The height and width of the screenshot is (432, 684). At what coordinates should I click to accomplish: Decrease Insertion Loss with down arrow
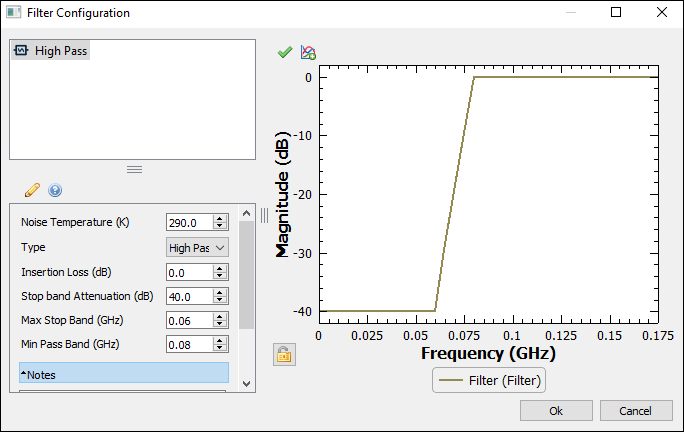tap(220, 277)
